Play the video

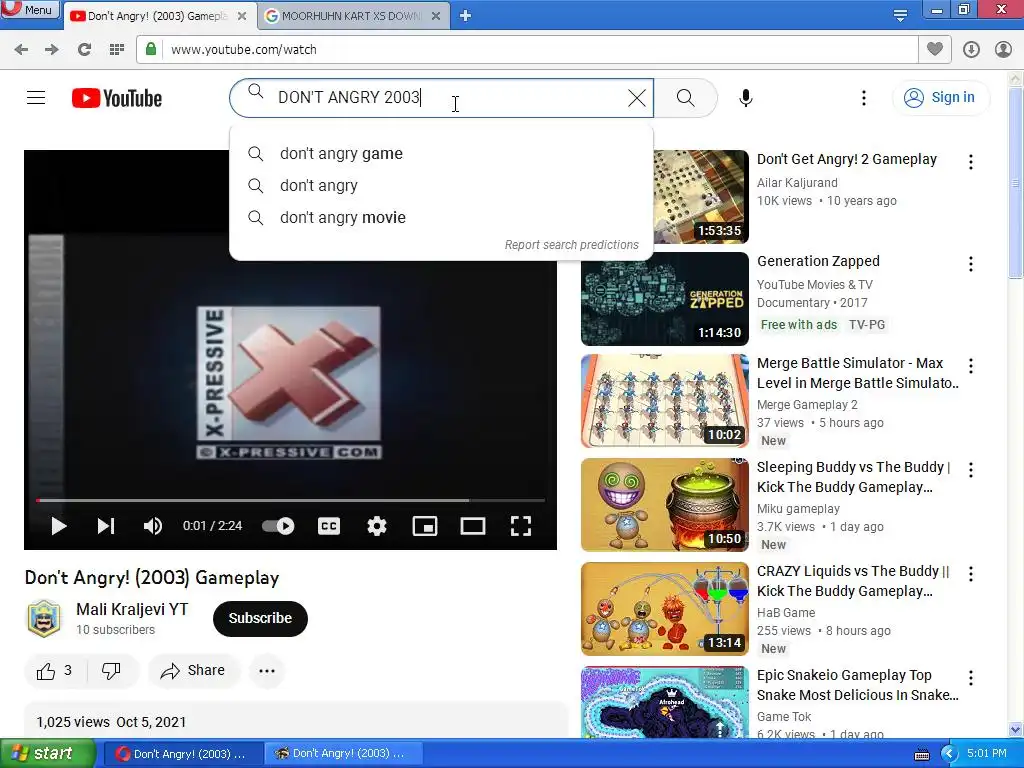coord(58,526)
